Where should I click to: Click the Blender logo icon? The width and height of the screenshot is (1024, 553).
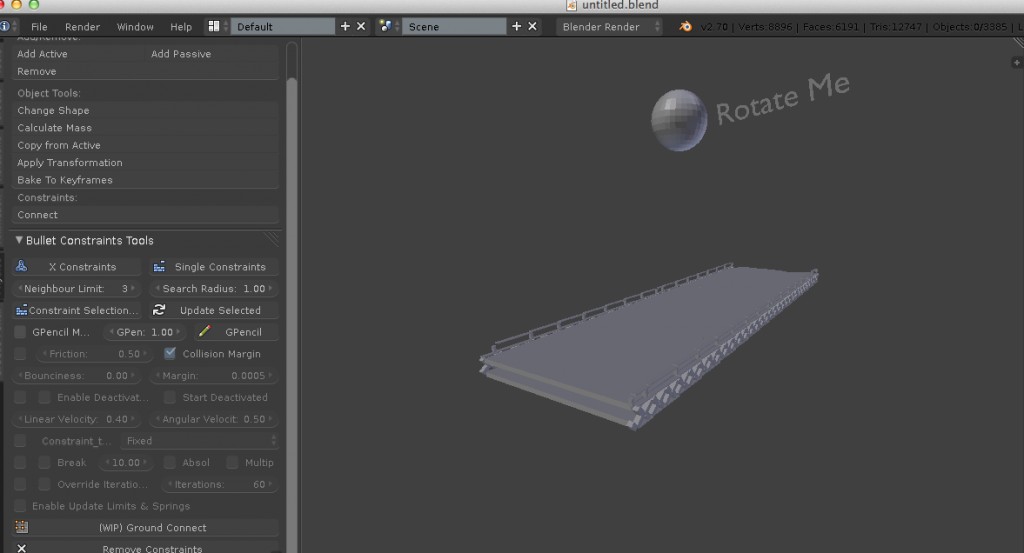point(686,26)
